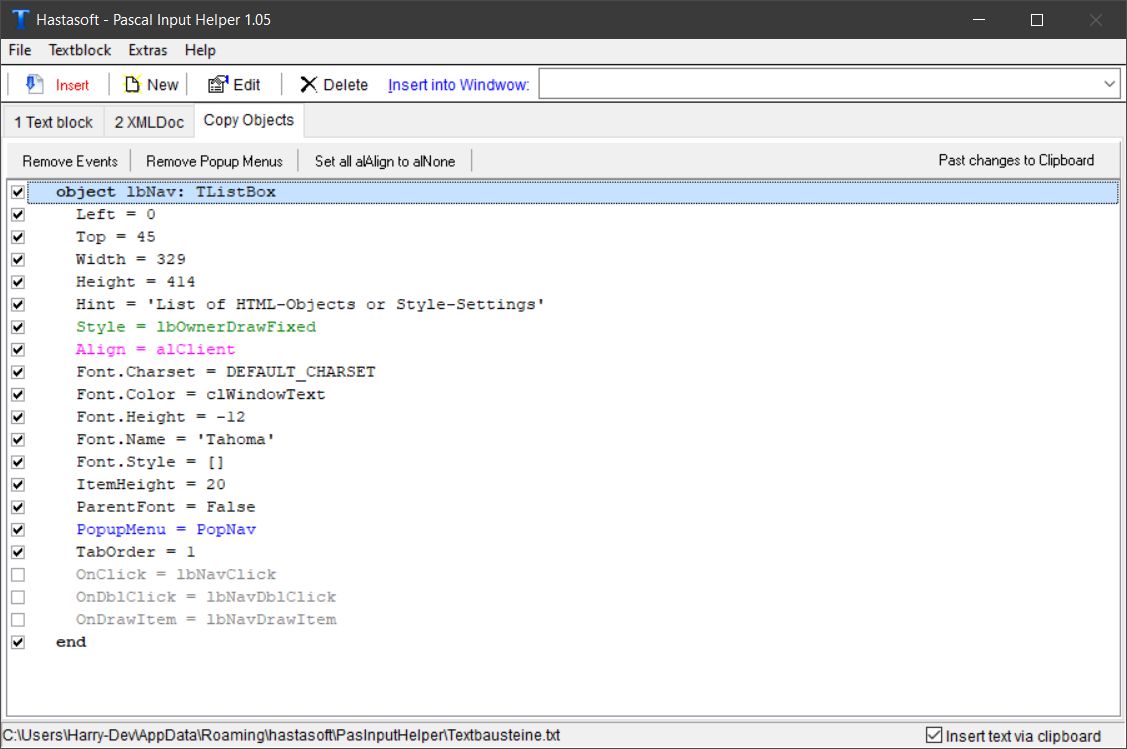Click the New document icon
The width and height of the screenshot is (1127, 749).
(132, 84)
